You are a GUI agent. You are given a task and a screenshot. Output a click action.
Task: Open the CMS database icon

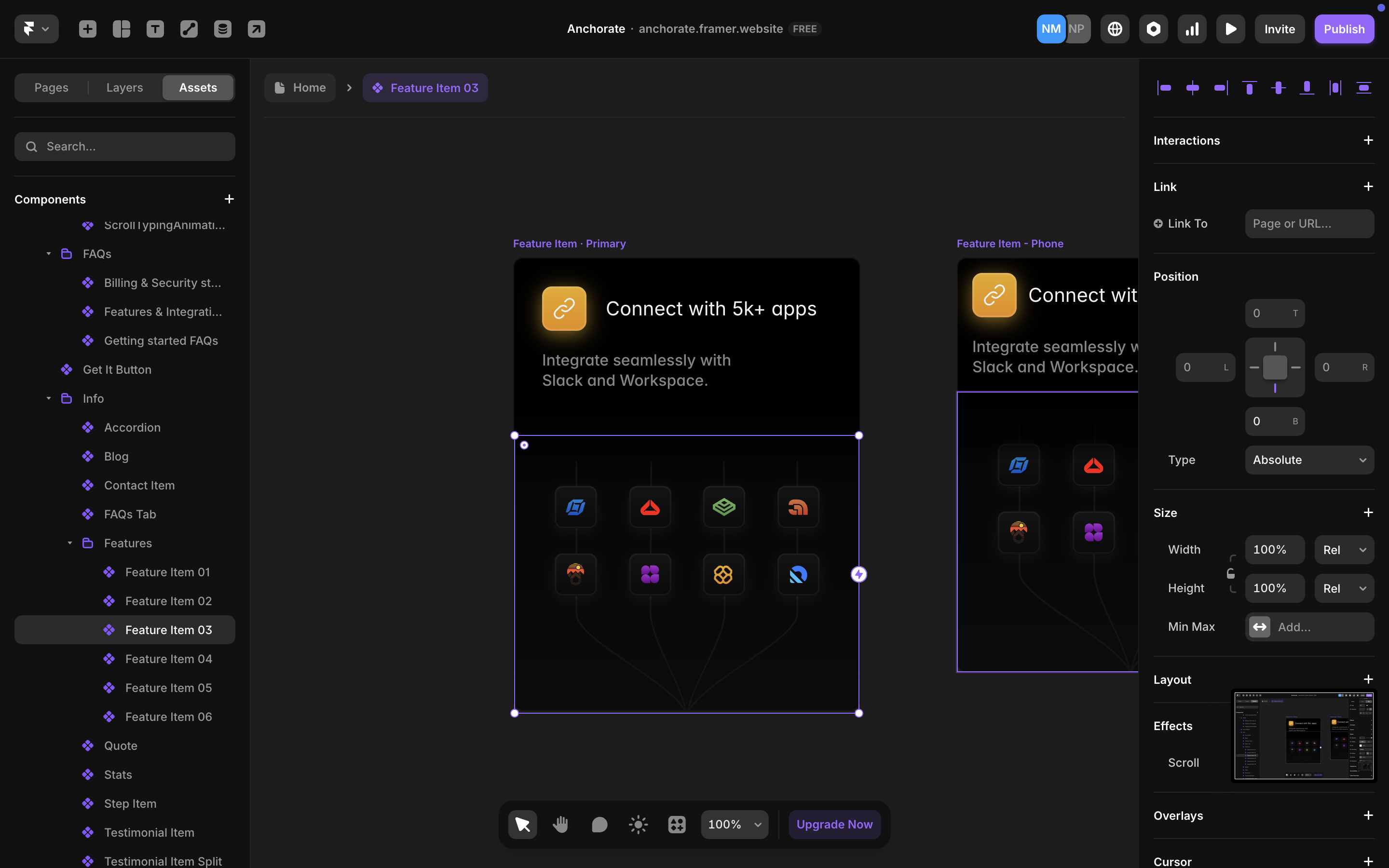tap(223, 29)
